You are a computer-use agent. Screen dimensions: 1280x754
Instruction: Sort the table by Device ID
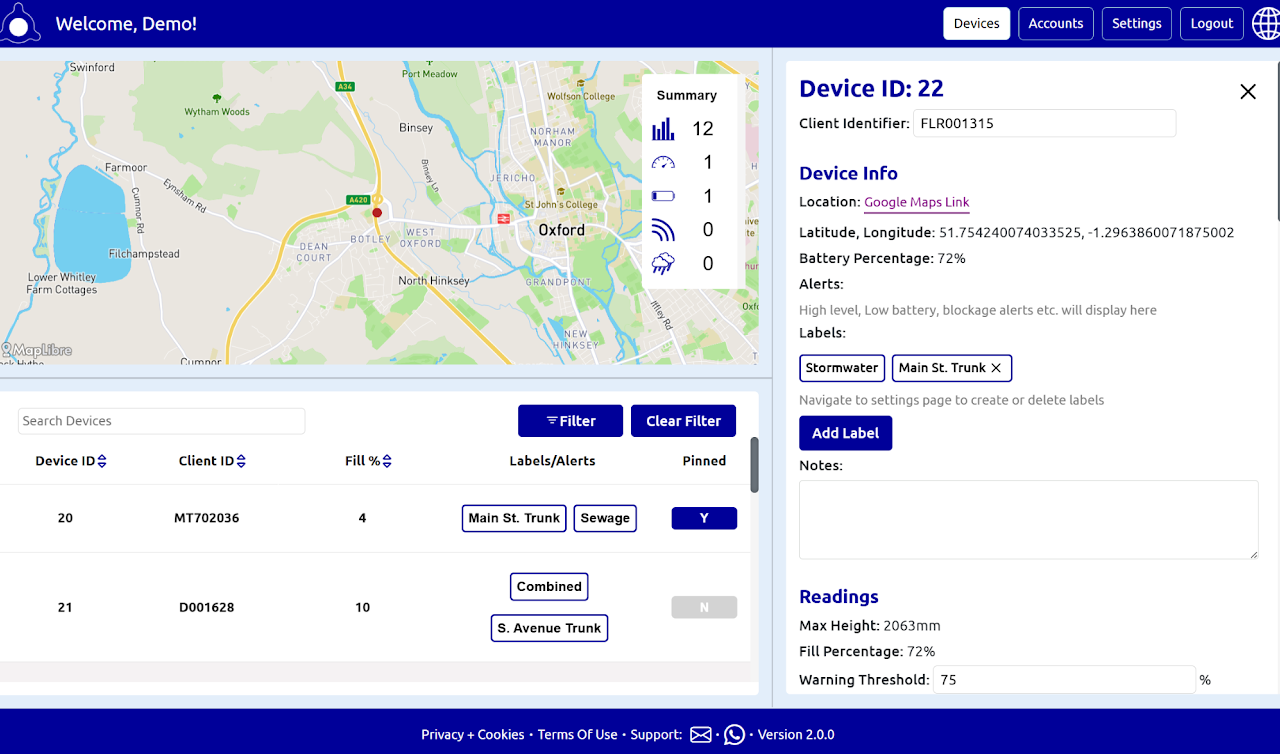[101, 461]
